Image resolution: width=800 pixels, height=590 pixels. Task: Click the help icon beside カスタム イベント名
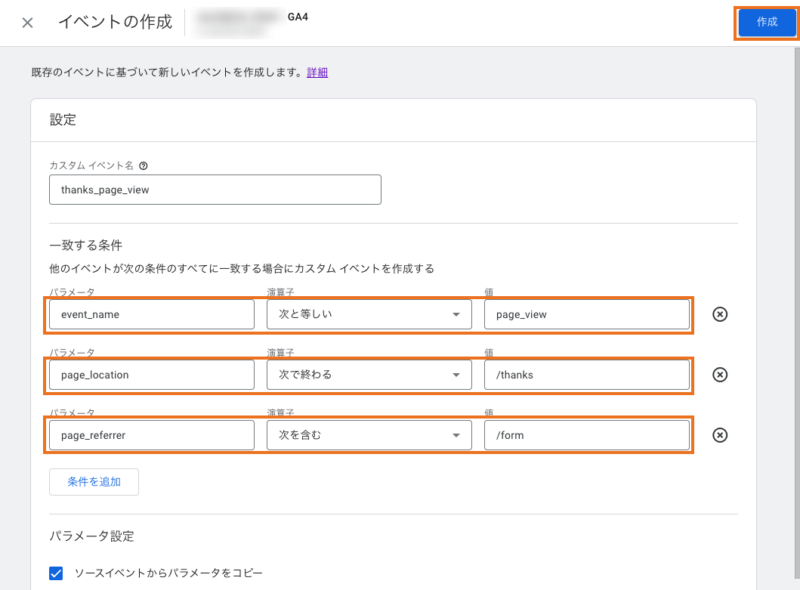(143, 166)
